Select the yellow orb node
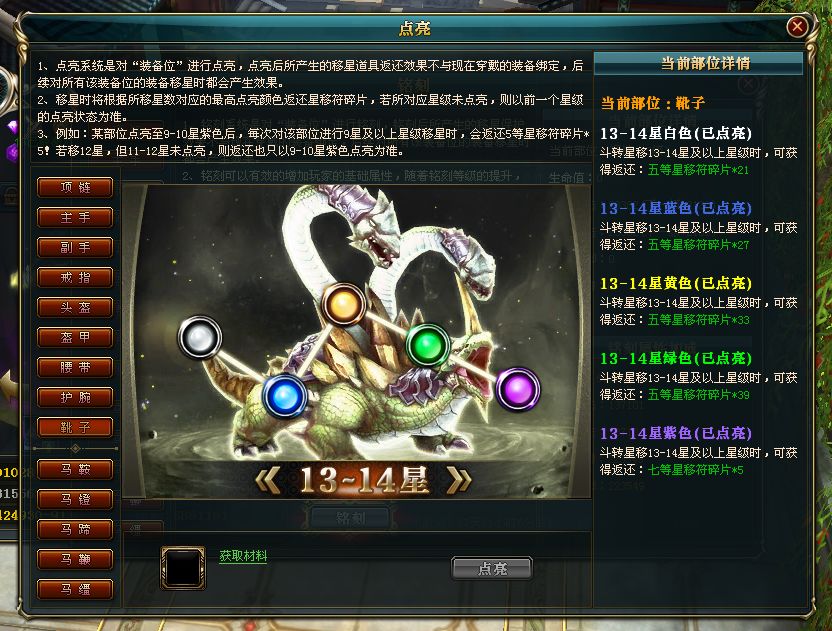 point(344,304)
